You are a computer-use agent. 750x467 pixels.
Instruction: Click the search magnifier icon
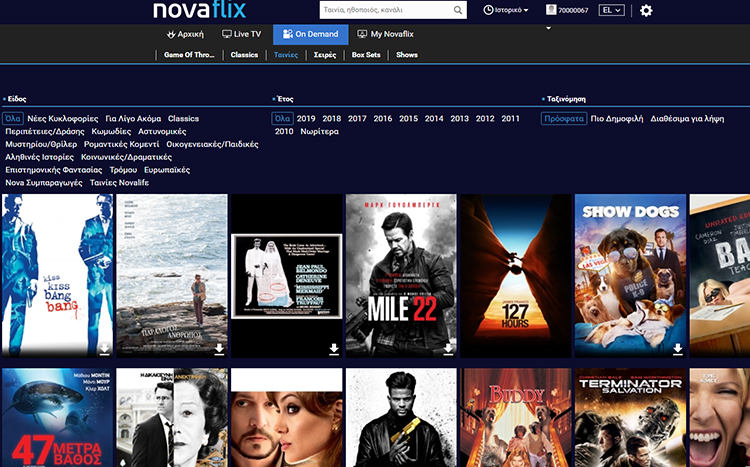coord(458,10)
